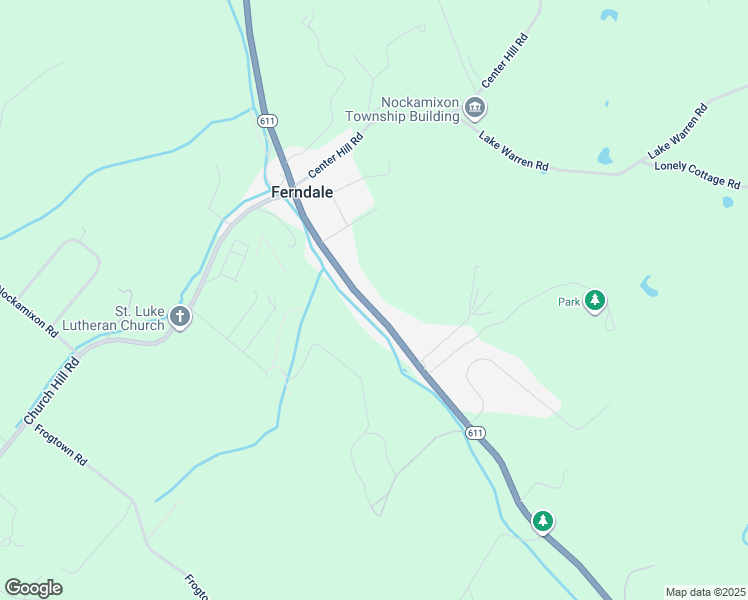Screen dimensions: 748x600
Task: Select the Center Hill Rd label at the top
Action: [505, 61]
